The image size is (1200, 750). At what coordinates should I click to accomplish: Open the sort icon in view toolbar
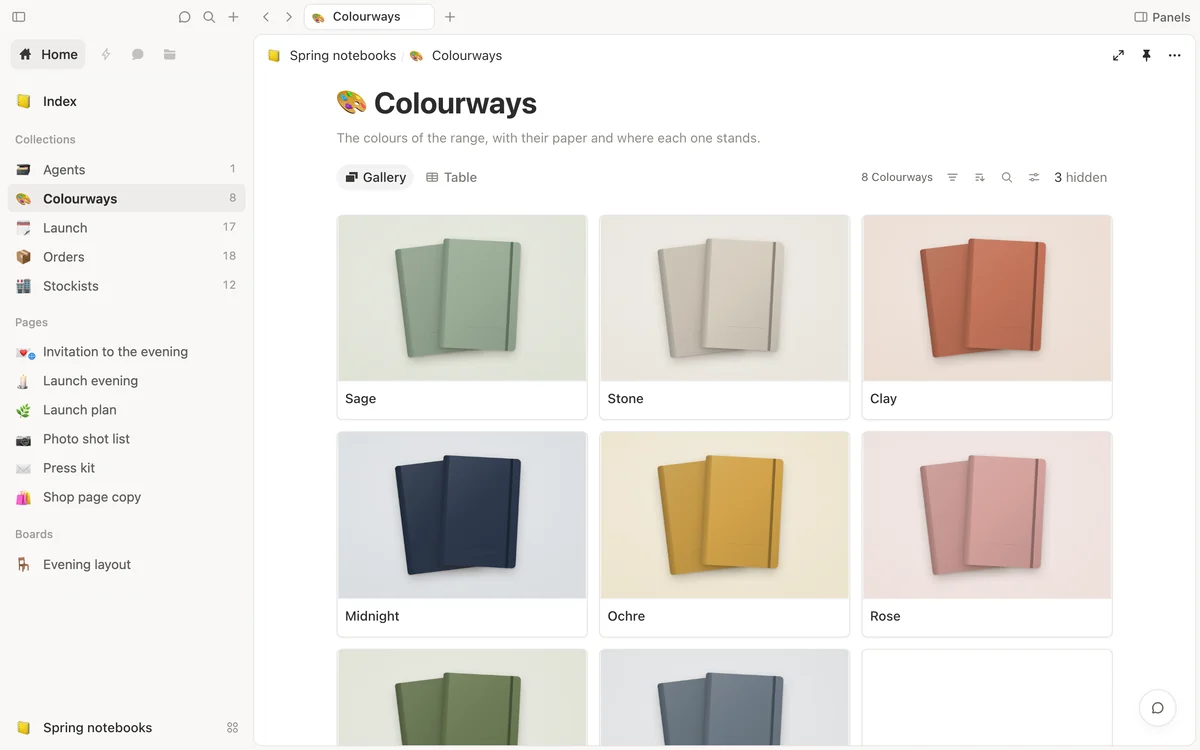980,177
